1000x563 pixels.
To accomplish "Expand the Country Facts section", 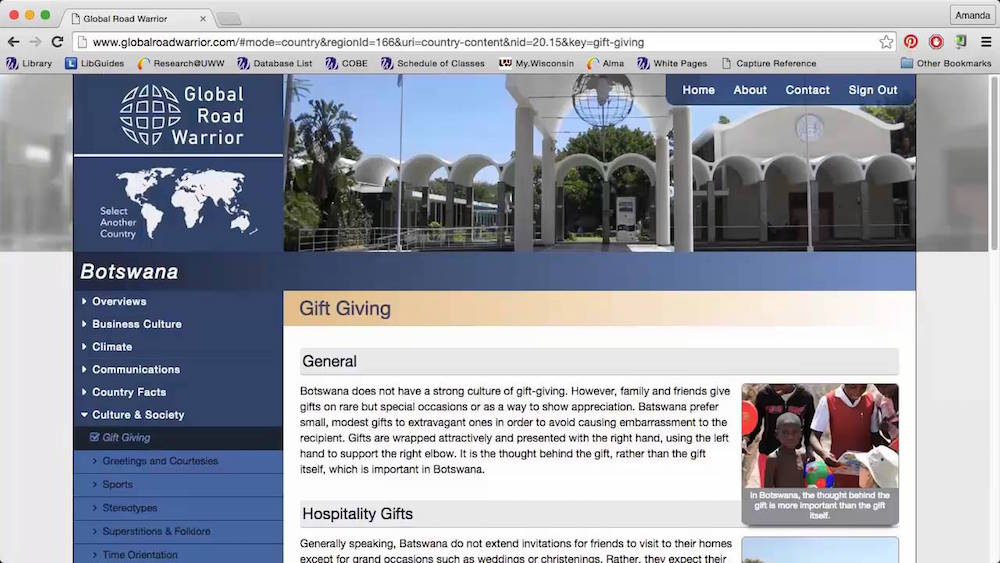I will [128, 392].
